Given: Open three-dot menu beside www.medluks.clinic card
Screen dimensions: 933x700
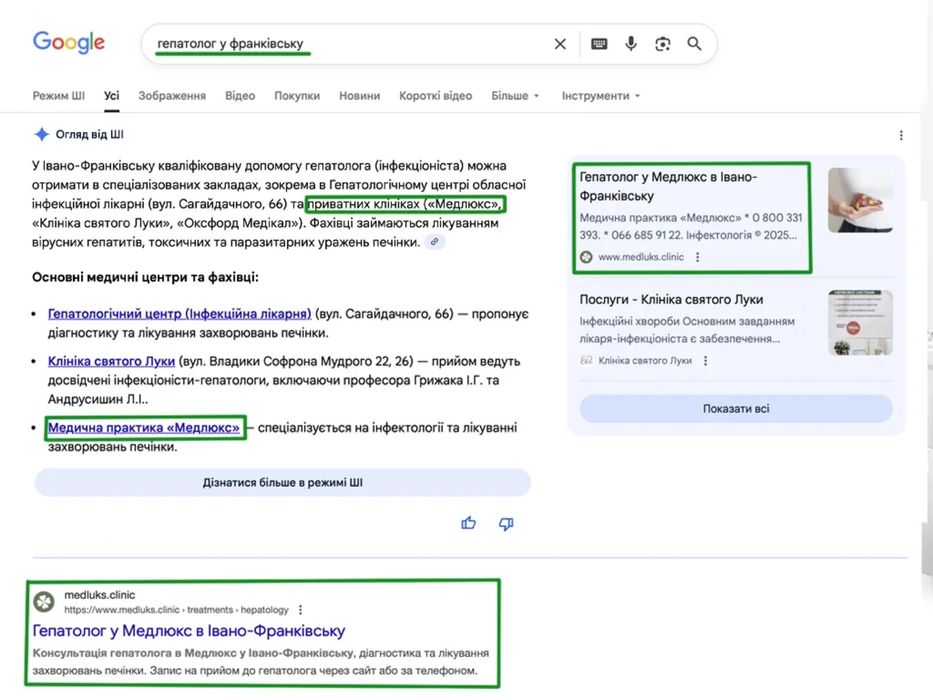Looking at the screenshot, I should point(697,257).
